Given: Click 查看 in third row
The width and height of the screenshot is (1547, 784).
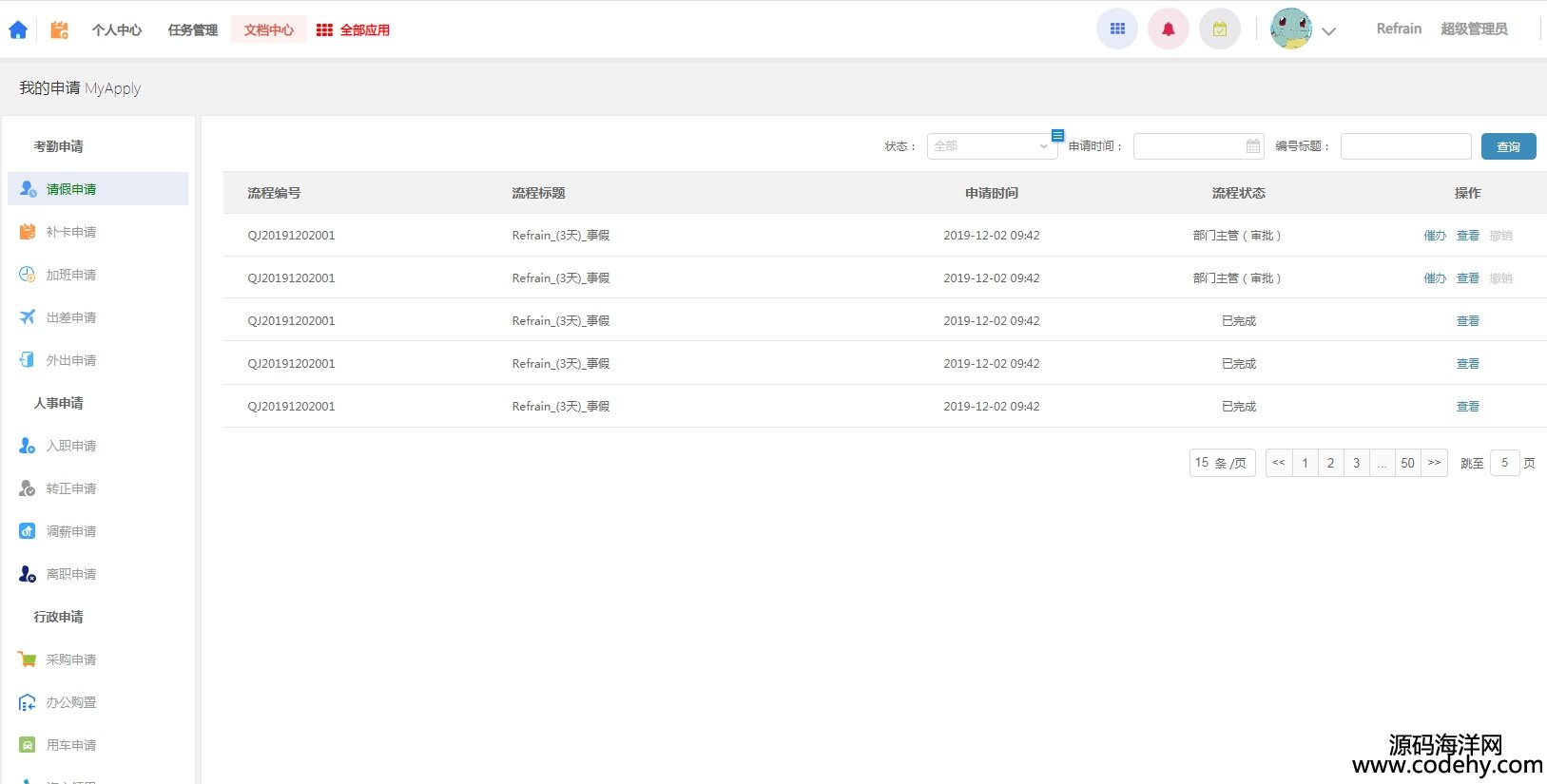Looking at the screenshot, I should pyautogui.click(x=1468, y=321).
